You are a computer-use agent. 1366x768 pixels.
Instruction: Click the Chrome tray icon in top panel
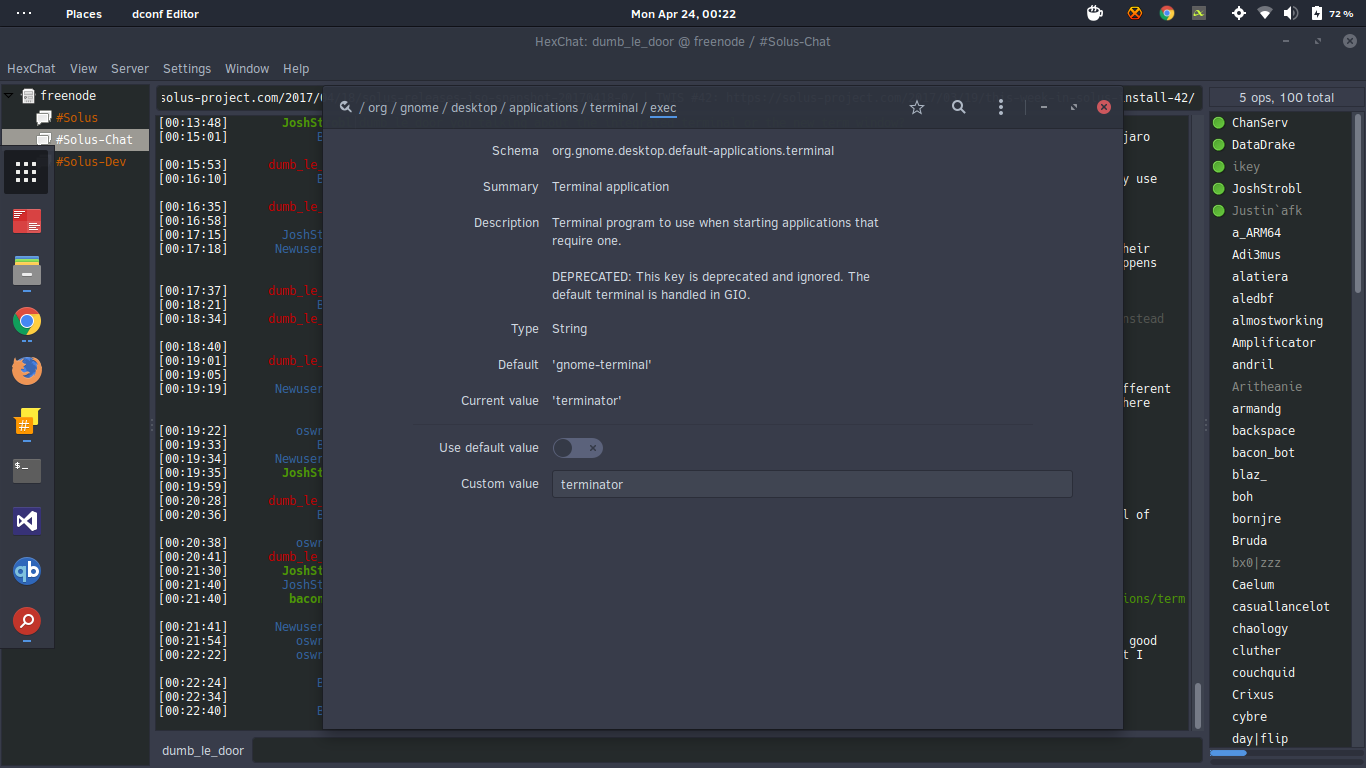coord(1167,13)
